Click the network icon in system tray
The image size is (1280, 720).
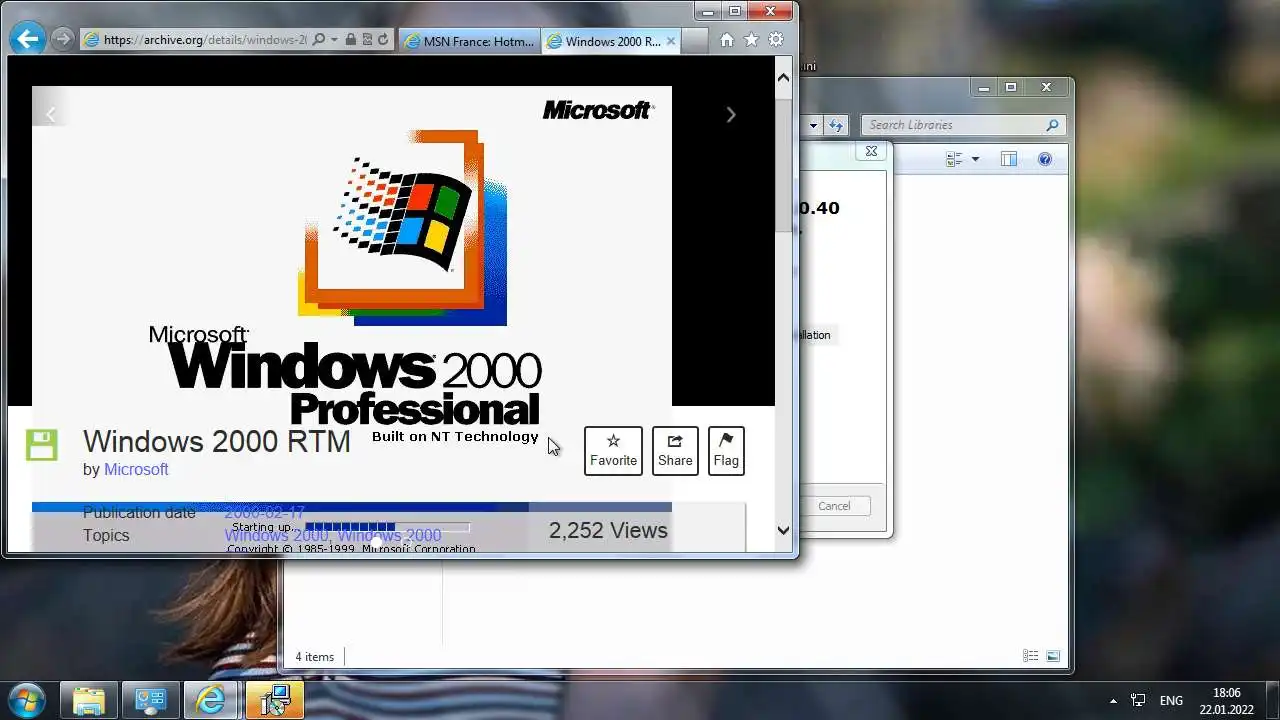(x=1138, y=700)
